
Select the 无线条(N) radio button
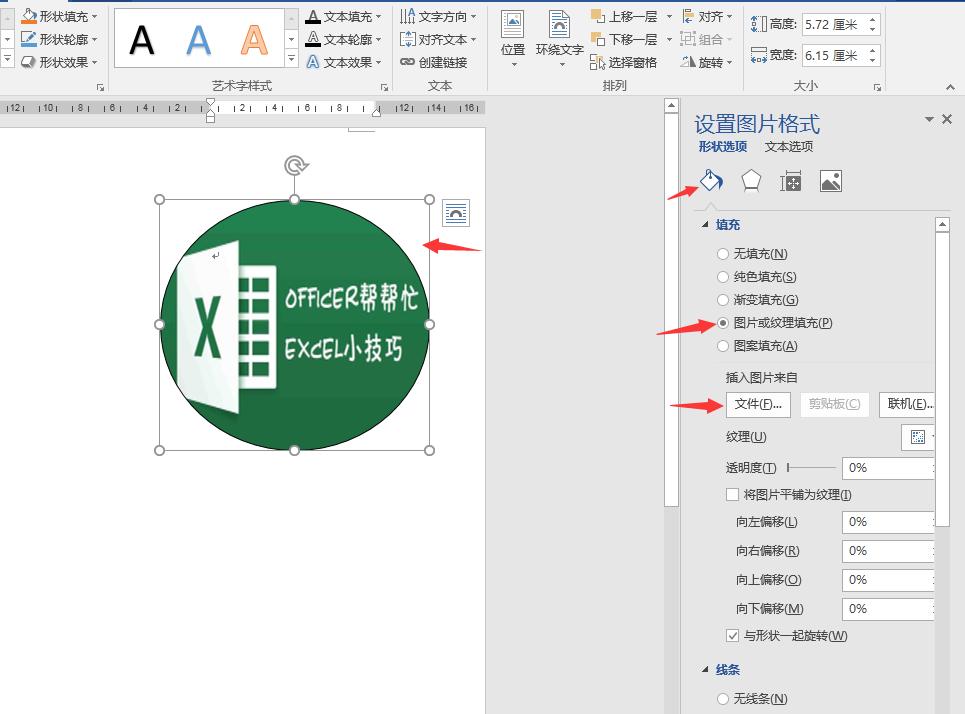coord(723,699)
